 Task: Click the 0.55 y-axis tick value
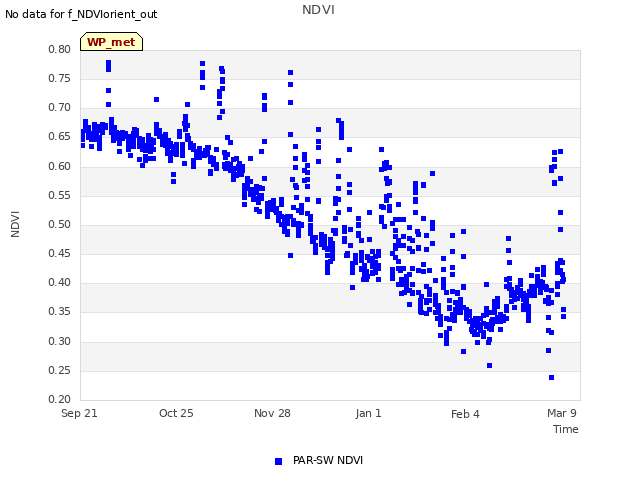pyautogui.click(x=60, y=196)
